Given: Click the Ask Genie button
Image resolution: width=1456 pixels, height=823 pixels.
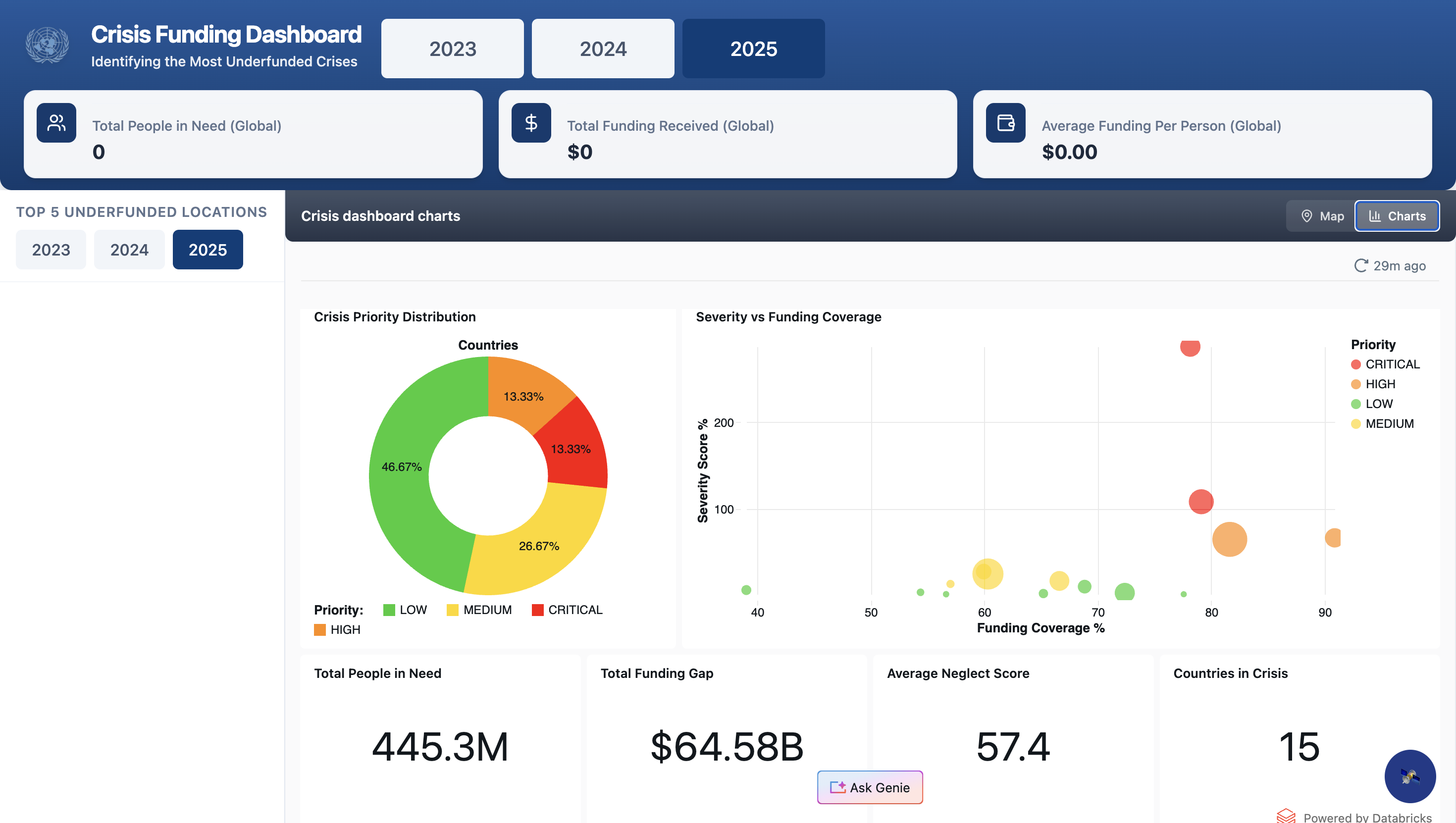Looking at the screenshot, I should coord(869,787).
